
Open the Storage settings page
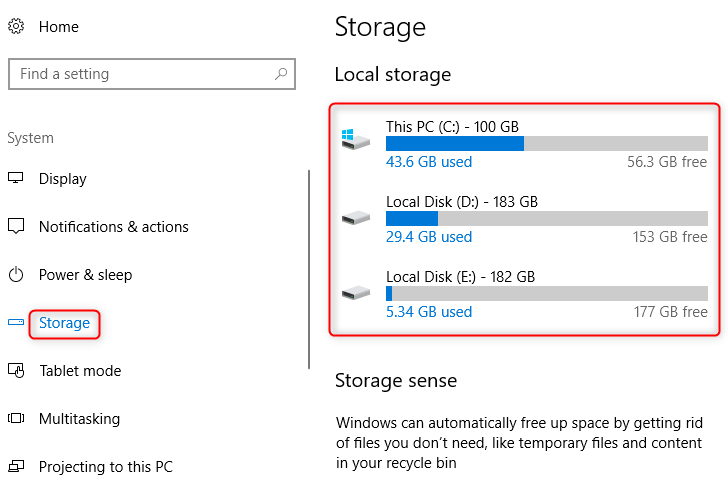coord(64,323)
